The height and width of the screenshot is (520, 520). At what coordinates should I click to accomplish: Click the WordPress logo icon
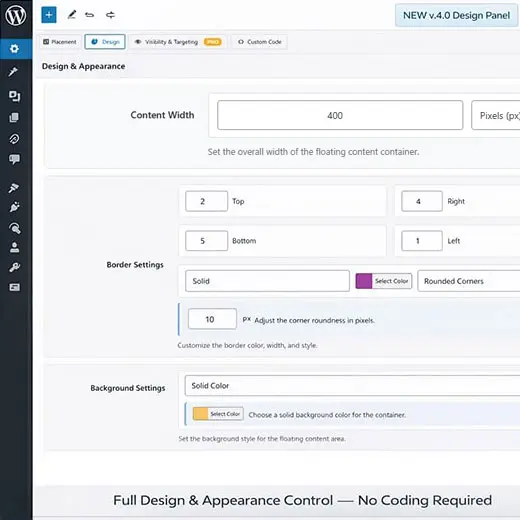click(15, 15)
